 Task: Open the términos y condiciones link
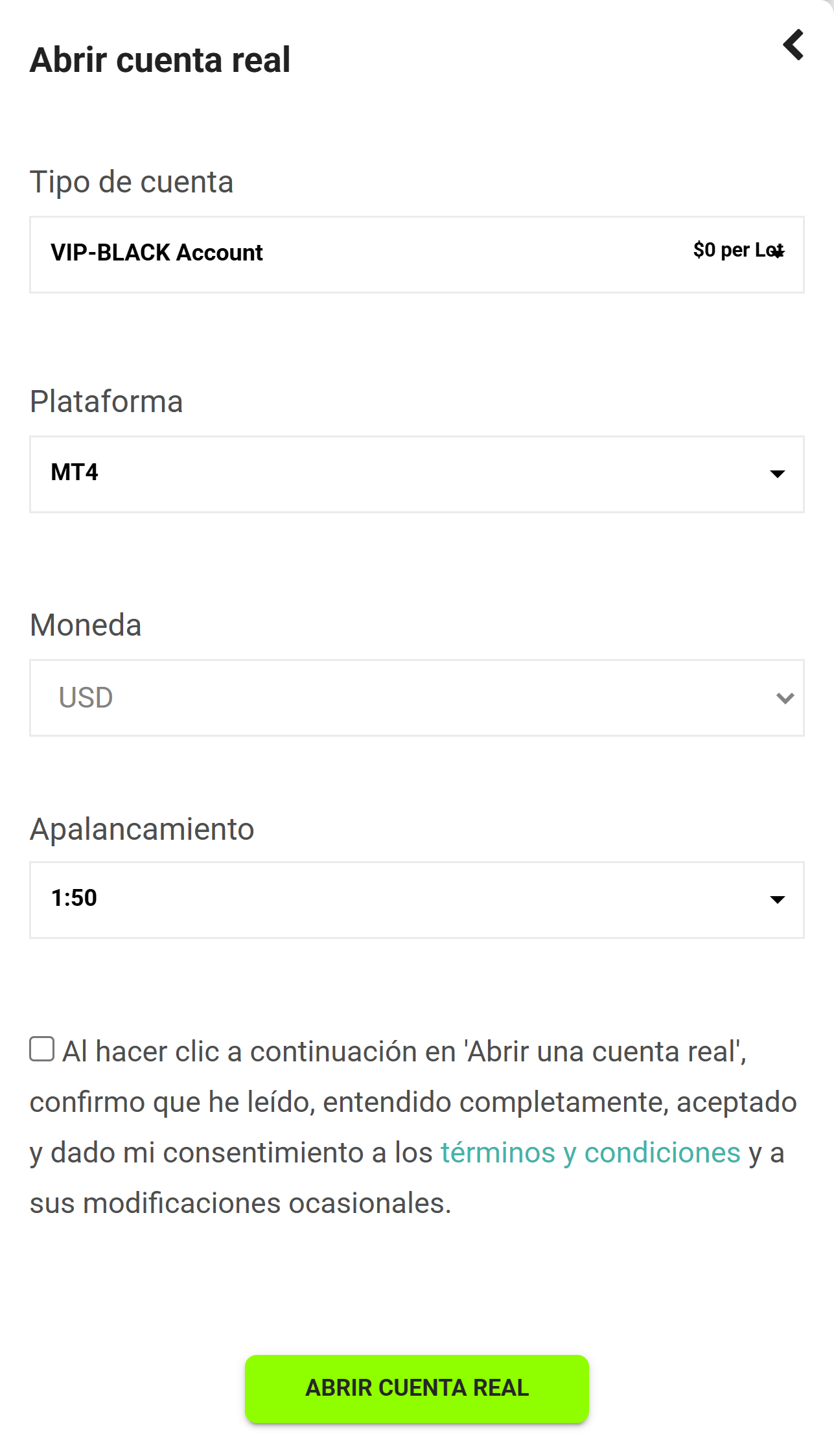(590, 1153)
